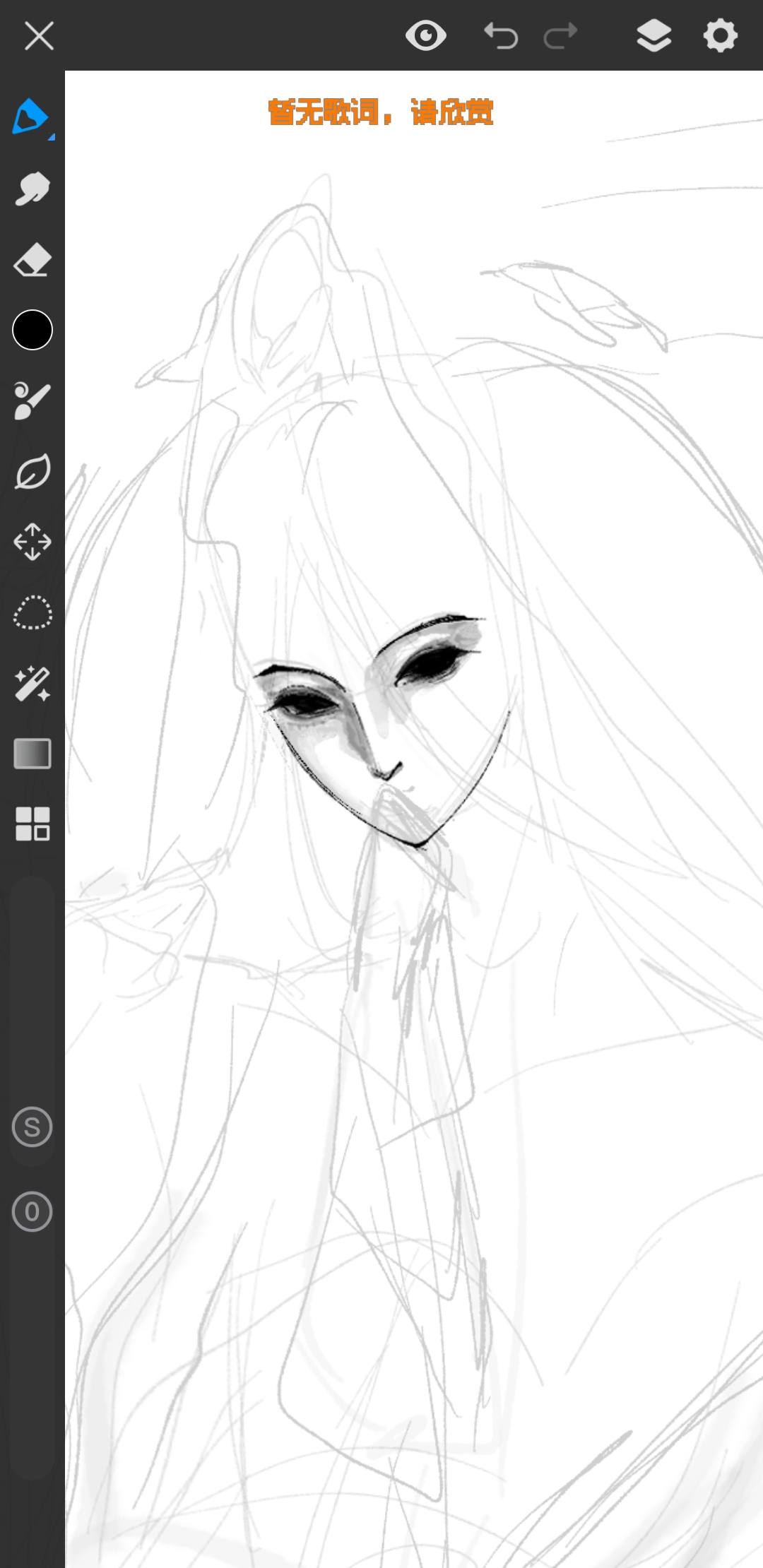The width and height of the screenshot is (763, 1568).
Task: Expand the brush tool corner triangle
Action: pos(52,136)
